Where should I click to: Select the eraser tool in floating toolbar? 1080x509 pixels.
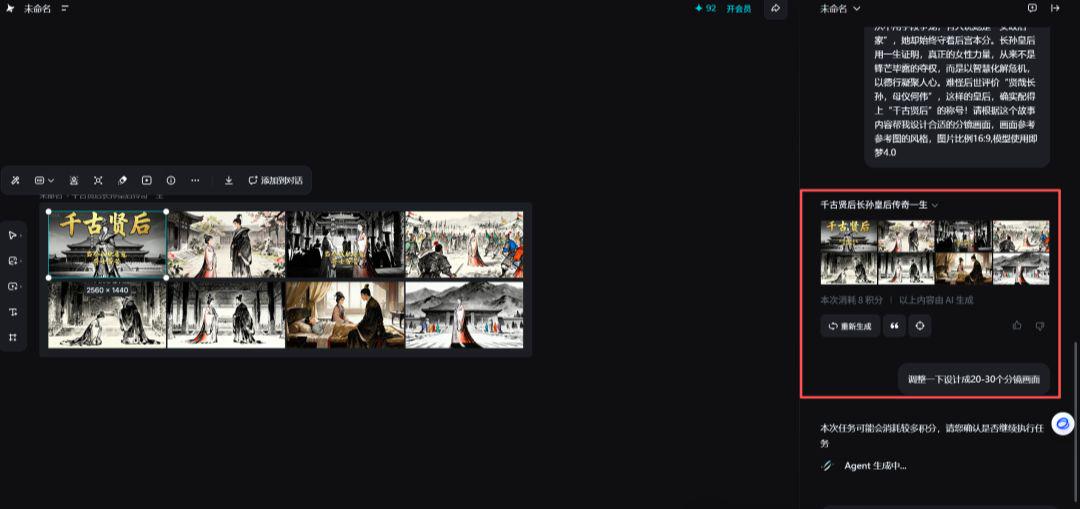tap(122, 180)
